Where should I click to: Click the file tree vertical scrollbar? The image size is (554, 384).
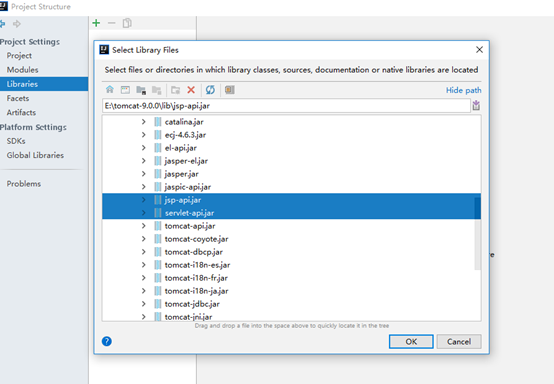477,233
